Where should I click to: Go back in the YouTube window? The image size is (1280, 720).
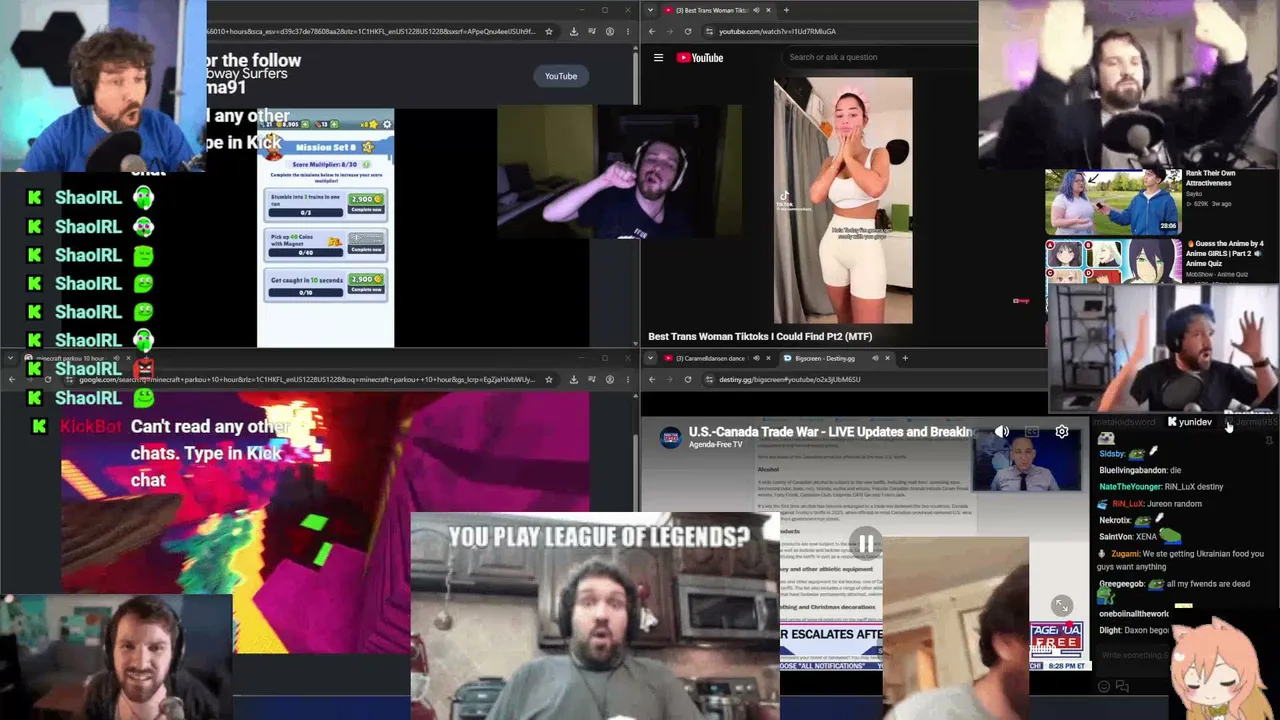(x=652, y=31)
